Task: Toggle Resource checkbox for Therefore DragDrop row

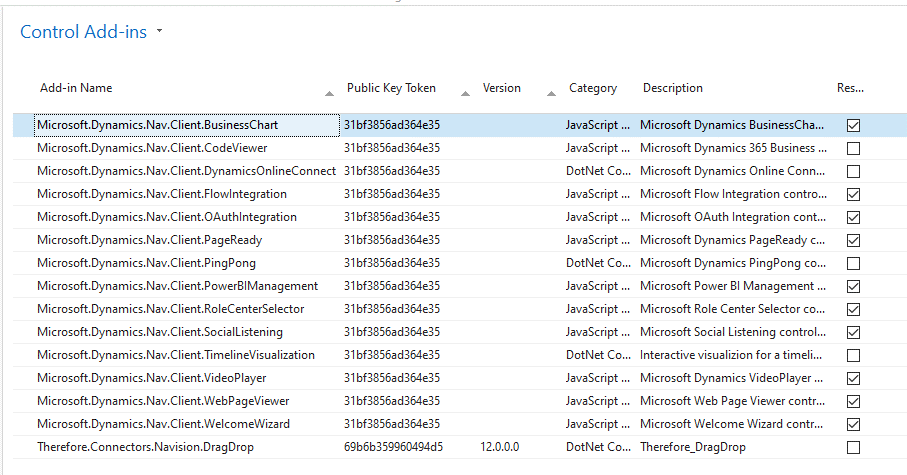Action: click(x=853, y=448)
